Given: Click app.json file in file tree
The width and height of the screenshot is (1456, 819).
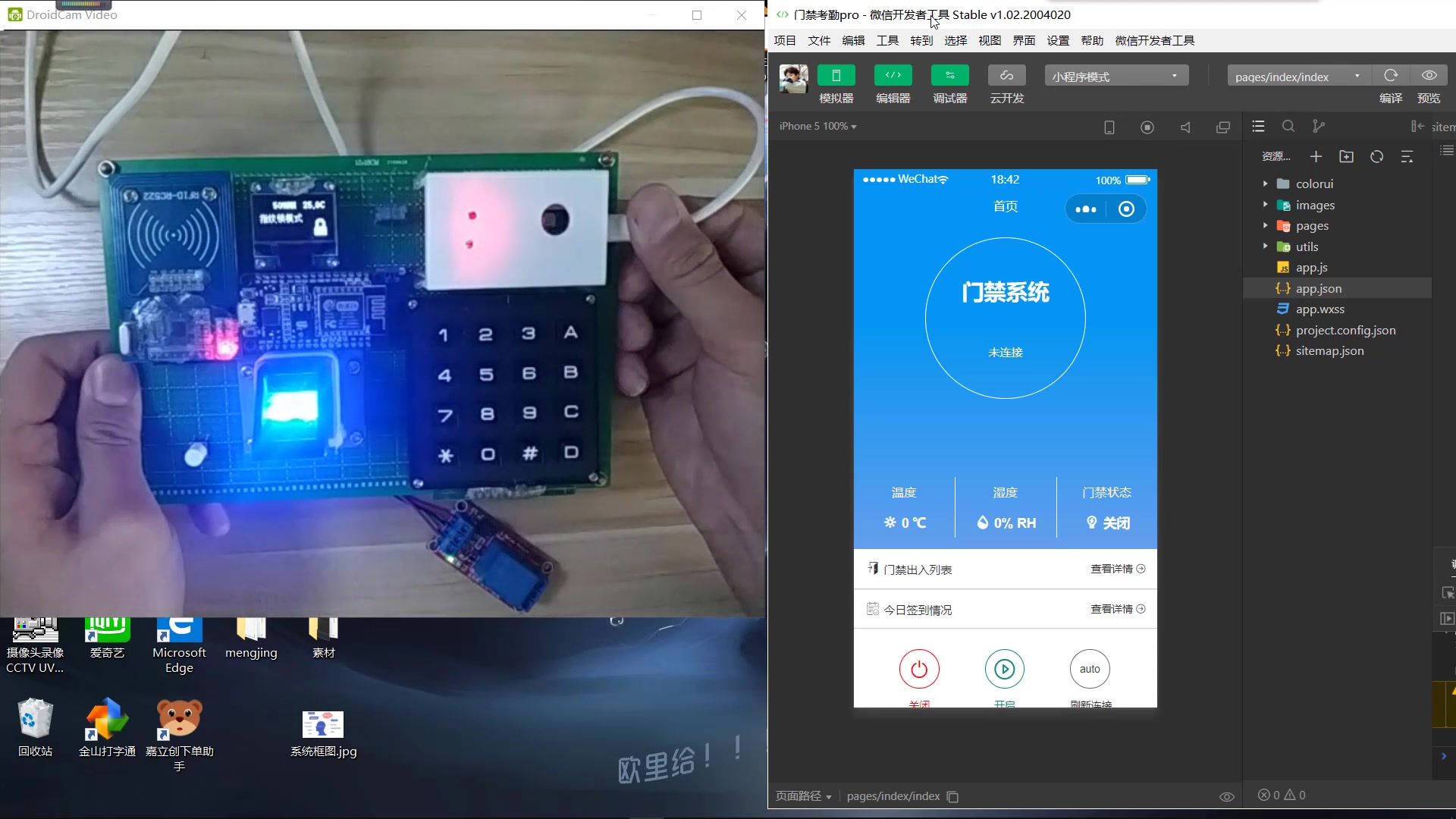Looking at the screenshot, I should (1319, 288).
